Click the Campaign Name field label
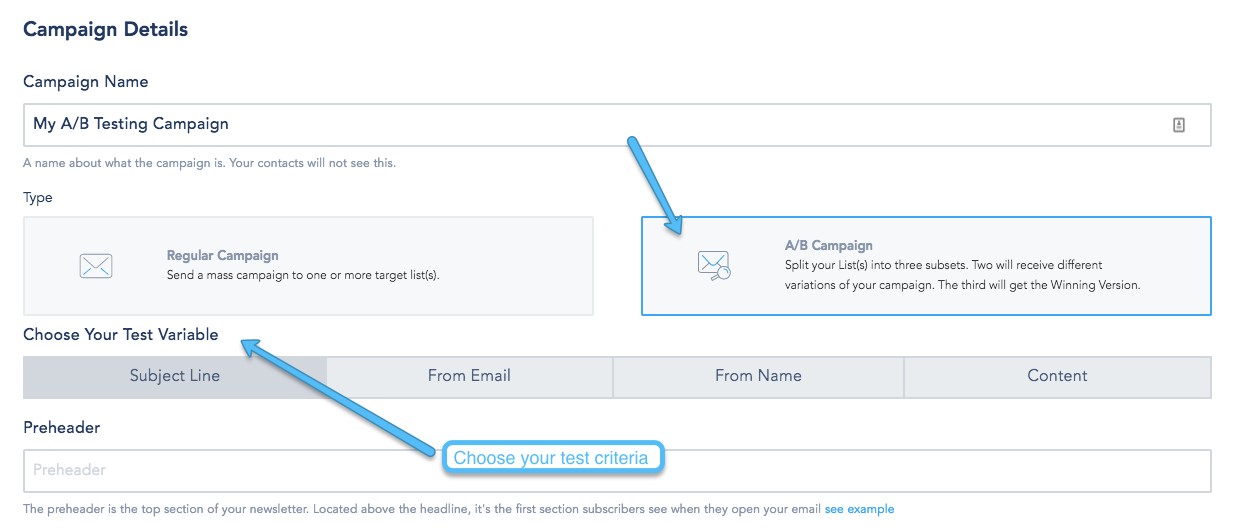The height and width of the screenshot is (528, 1249). click(x=86, y=82)
